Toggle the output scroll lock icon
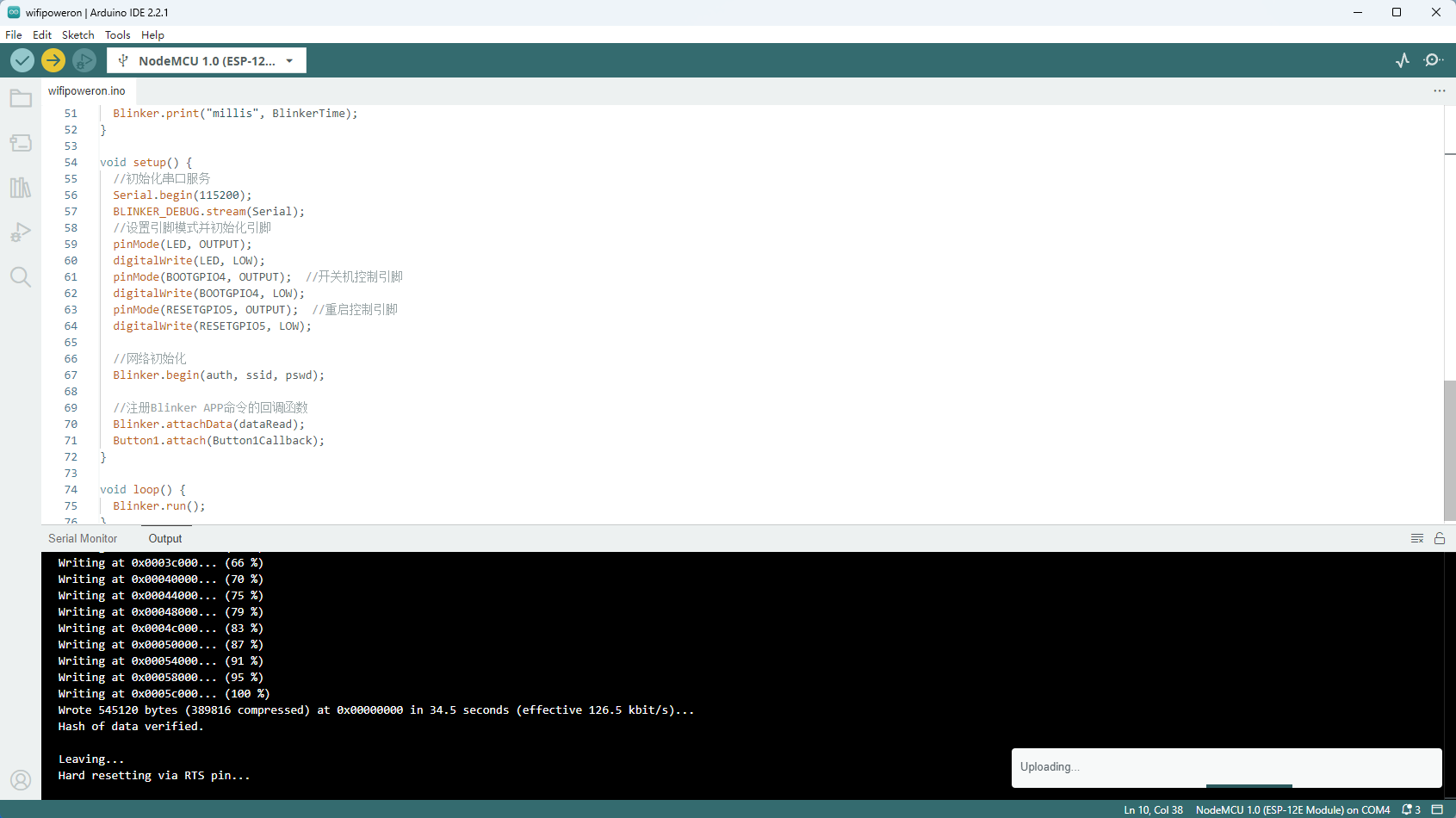Screen dimensions: 1456x818 (x=1440, y=538)
